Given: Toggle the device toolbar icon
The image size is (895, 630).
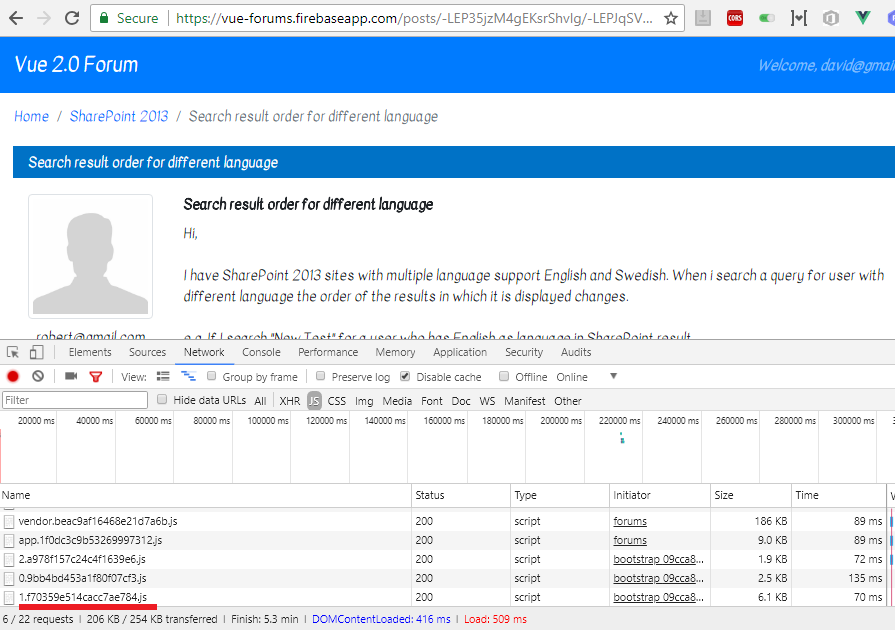Looking at the screenshot, I should (36, 352).
